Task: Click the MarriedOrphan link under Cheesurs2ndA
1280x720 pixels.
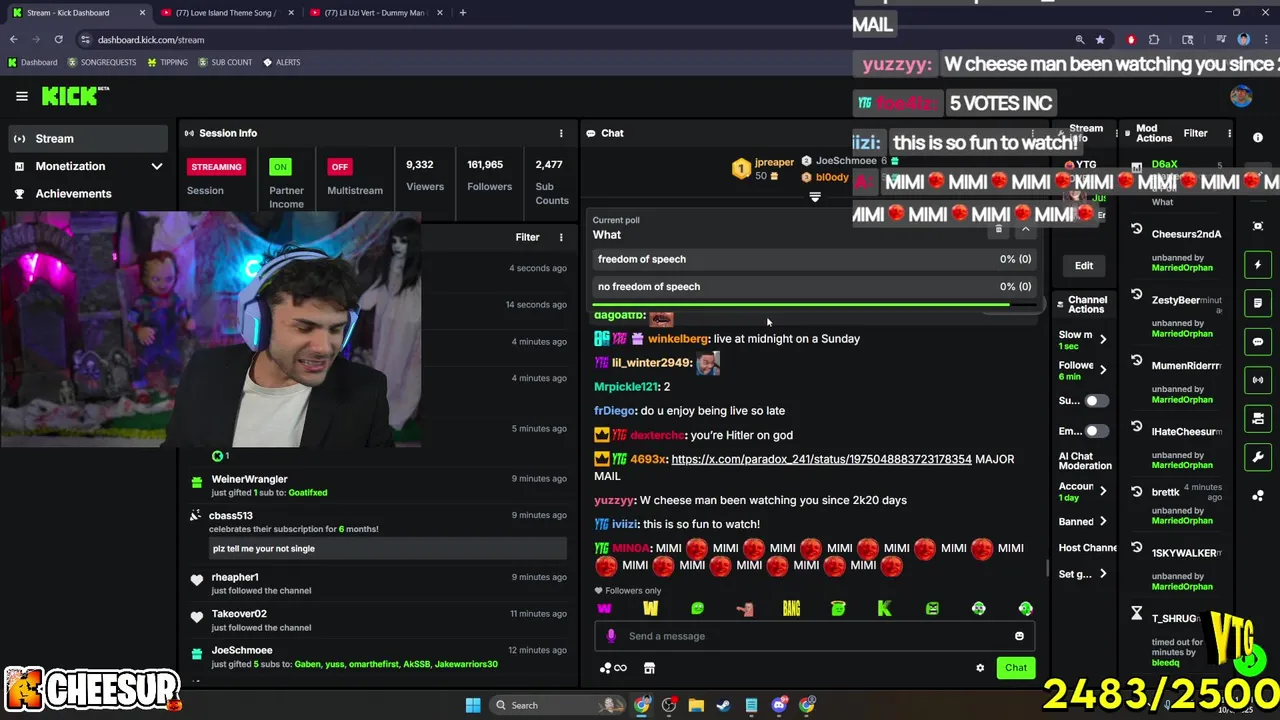Action: click(1182, 268)
